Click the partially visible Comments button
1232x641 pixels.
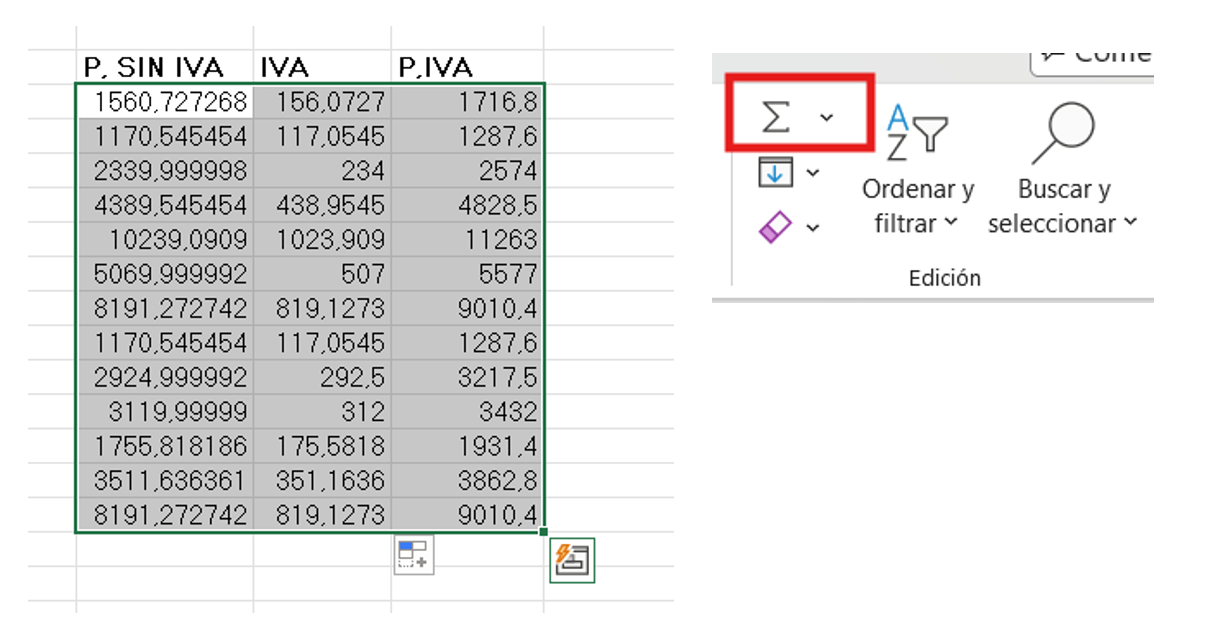[1093, 55]
